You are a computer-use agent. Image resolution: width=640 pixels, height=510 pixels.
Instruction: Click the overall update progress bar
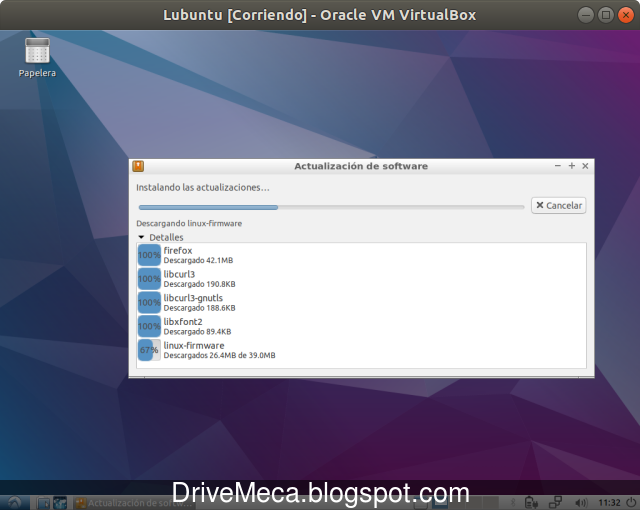coord(331,207)
